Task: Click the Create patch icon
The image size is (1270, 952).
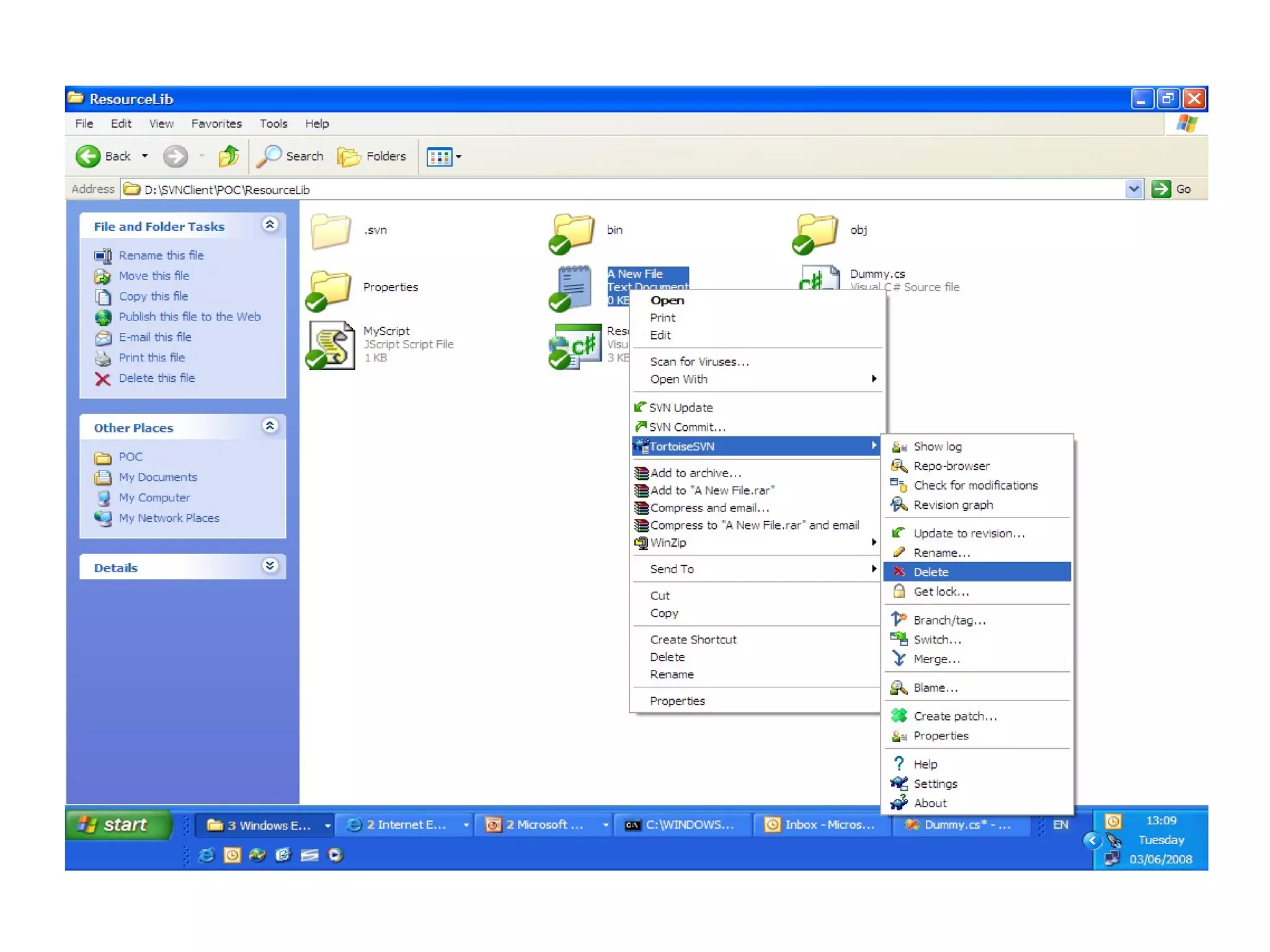Action: pos(899,716)
